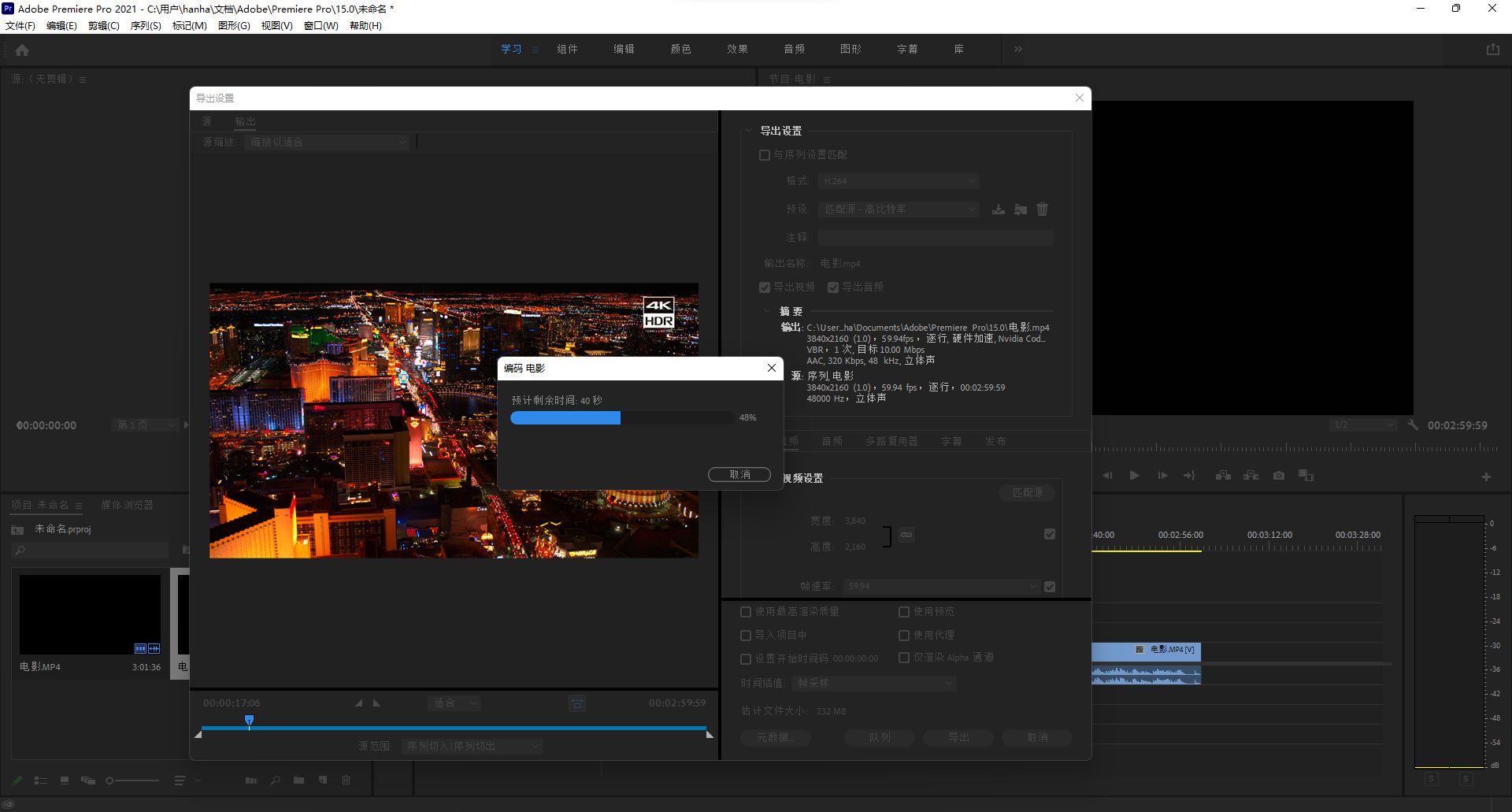Enable 使用最高渲染质量 checkbox
This screenshot has height=812, width=1512.
point(746,612)
